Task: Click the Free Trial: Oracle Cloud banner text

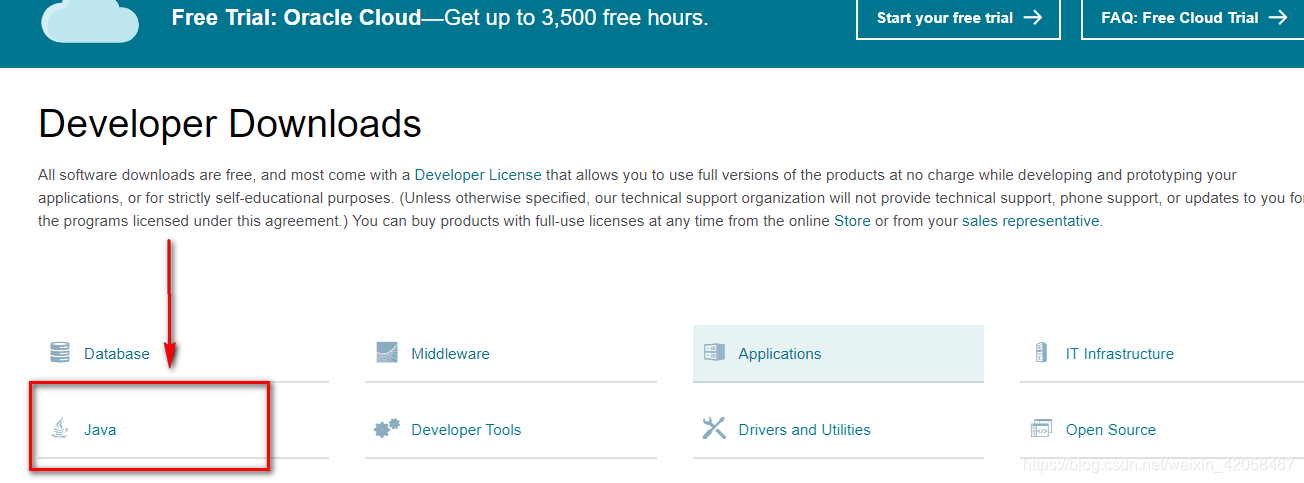Action: [x=440, y=17]
